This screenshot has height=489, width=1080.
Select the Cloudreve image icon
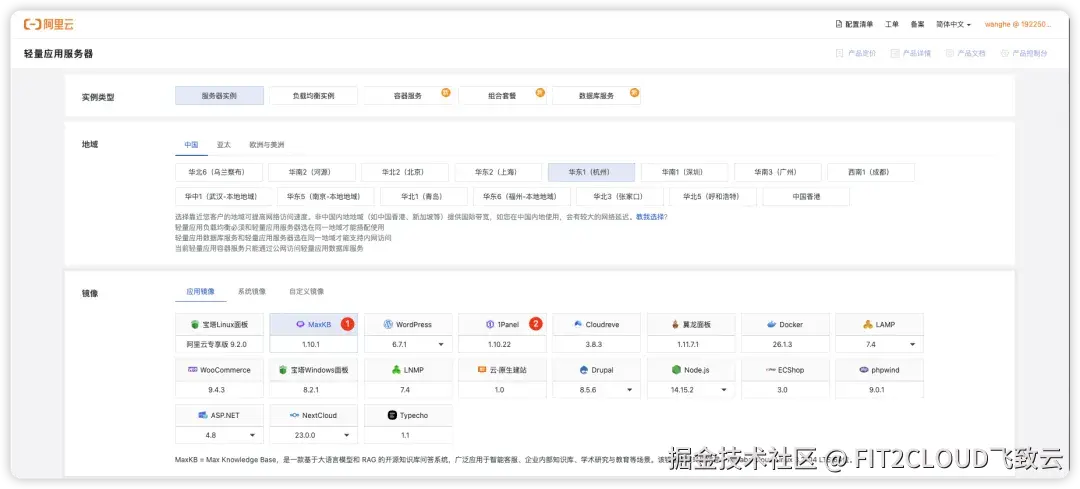point(577,324)
